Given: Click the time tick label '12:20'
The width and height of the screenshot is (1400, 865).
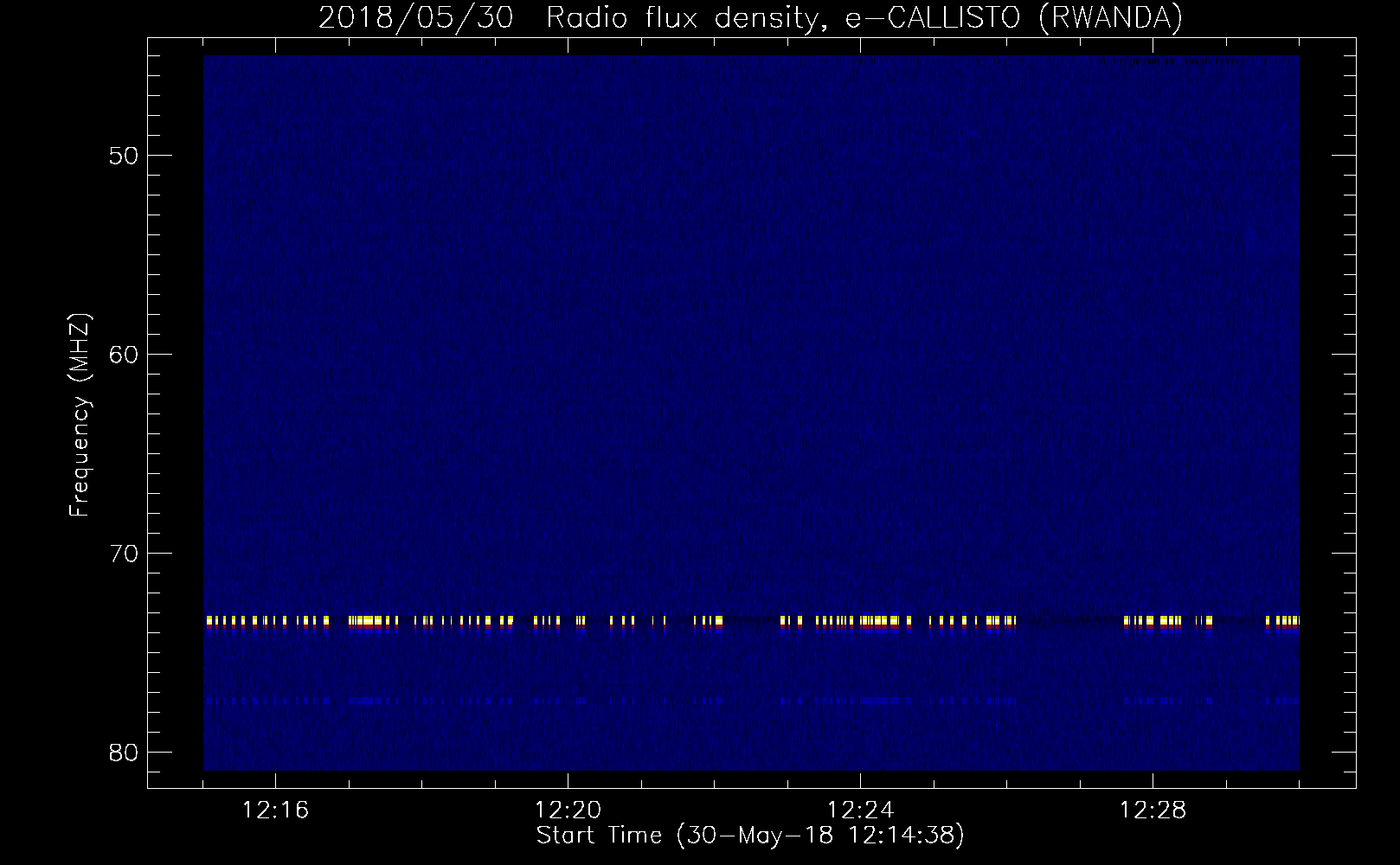Looking at the screenshot, I should [568, 811].
